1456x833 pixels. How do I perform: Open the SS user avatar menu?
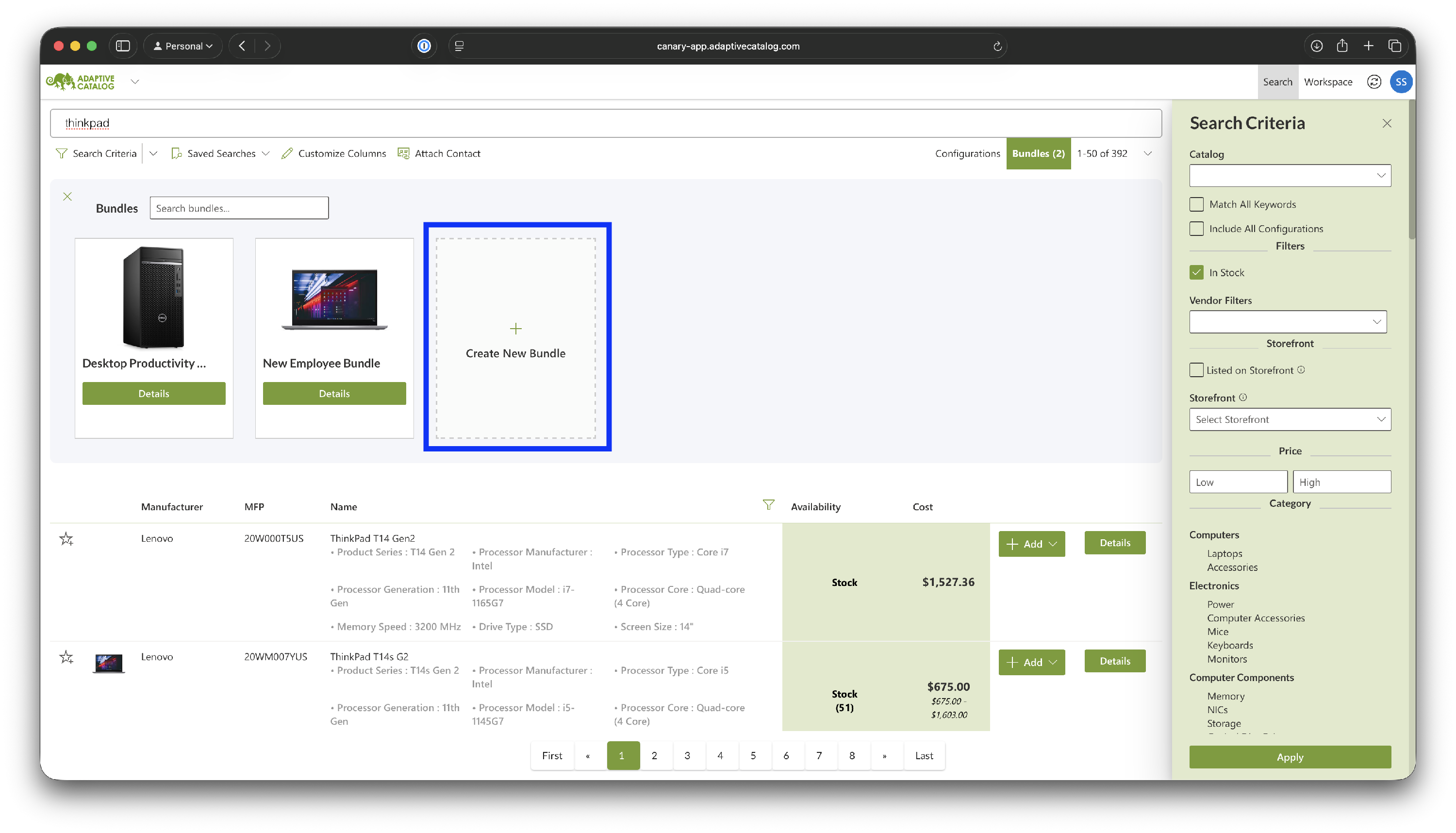[1401, 82]
